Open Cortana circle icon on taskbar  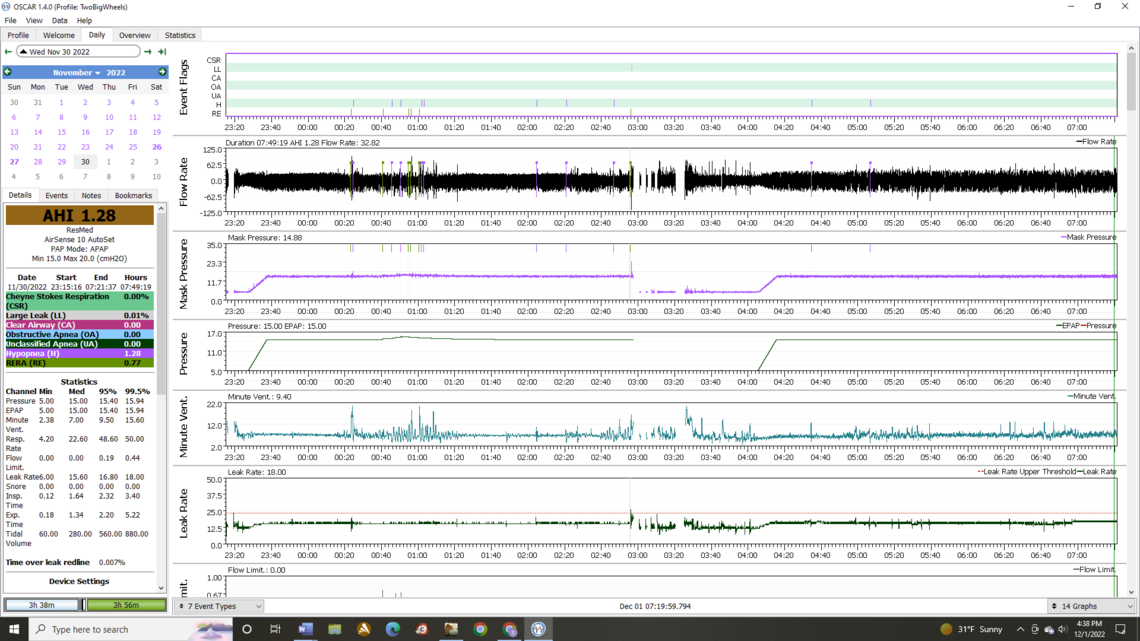[246, 629]
